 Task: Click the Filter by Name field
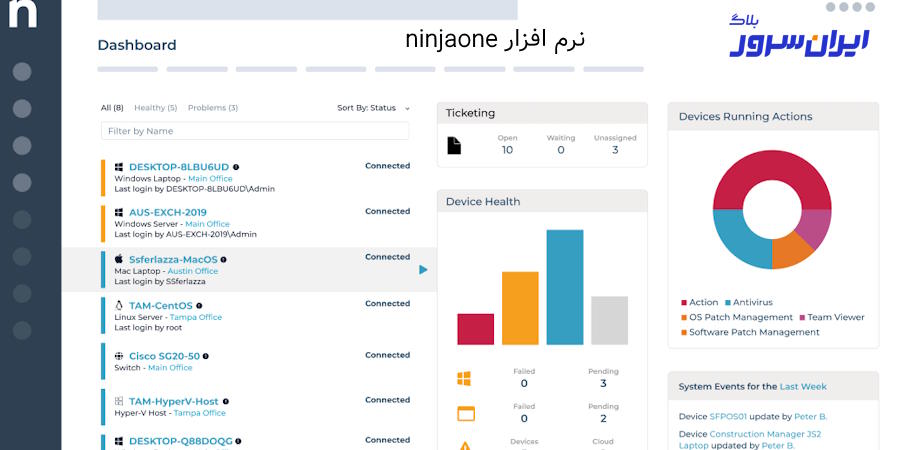[x=255, y=131]
